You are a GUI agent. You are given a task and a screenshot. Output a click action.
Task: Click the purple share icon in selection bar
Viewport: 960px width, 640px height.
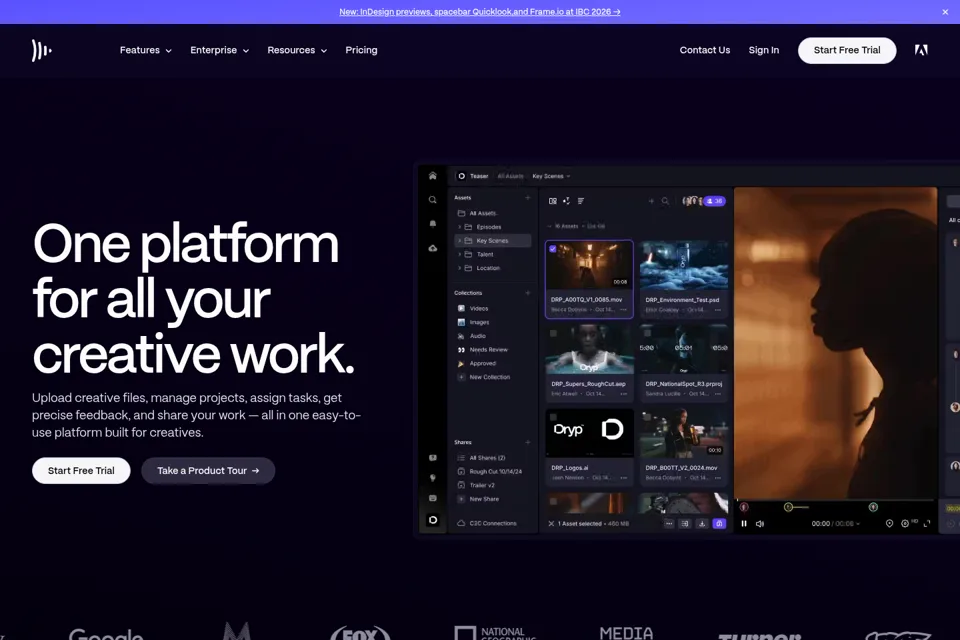719,524
